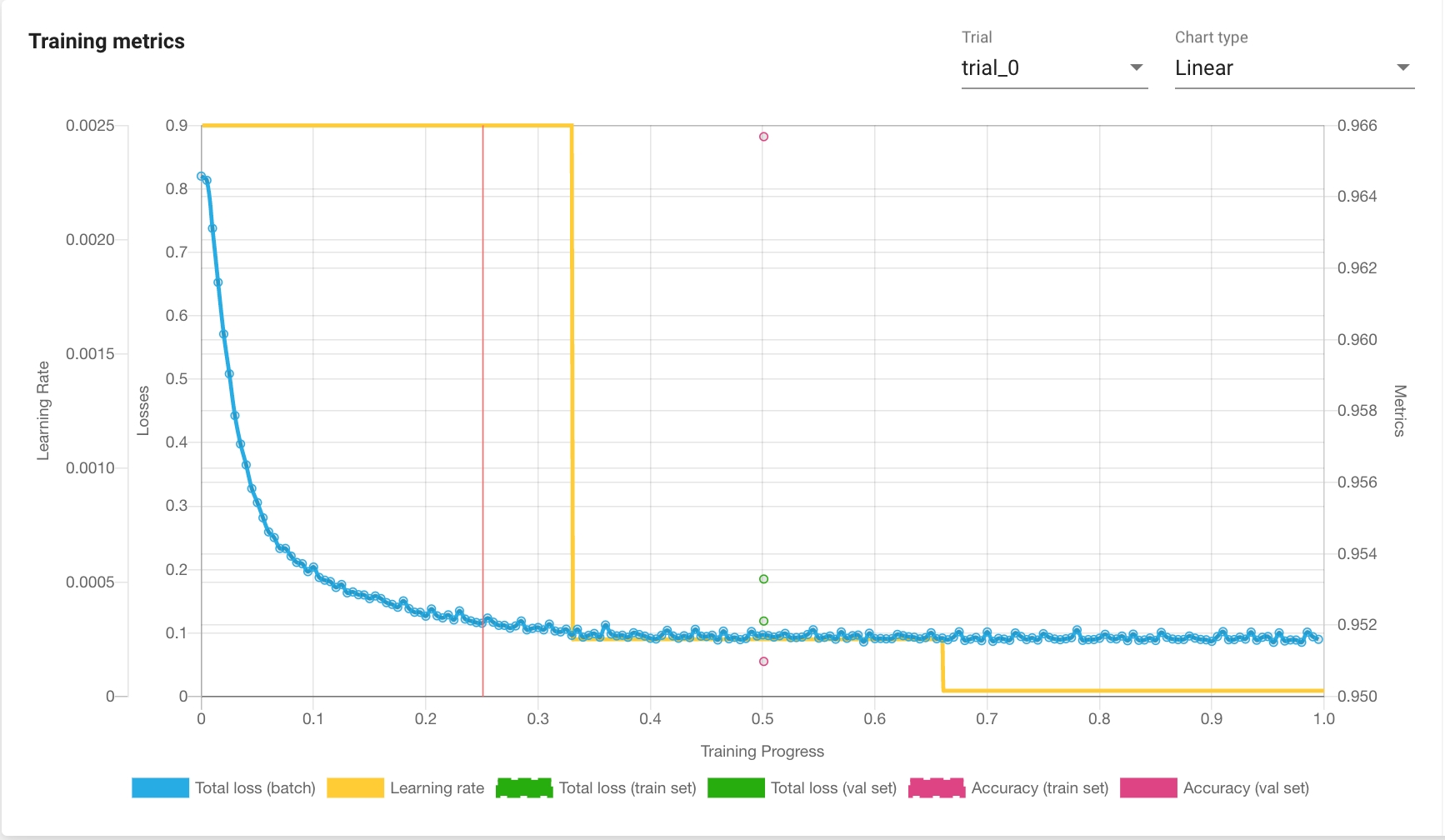Toggle the yellow Learning rate legend swatch
Image resolution: width=1445 pixels, height=840 pixels.
[355, 788]
